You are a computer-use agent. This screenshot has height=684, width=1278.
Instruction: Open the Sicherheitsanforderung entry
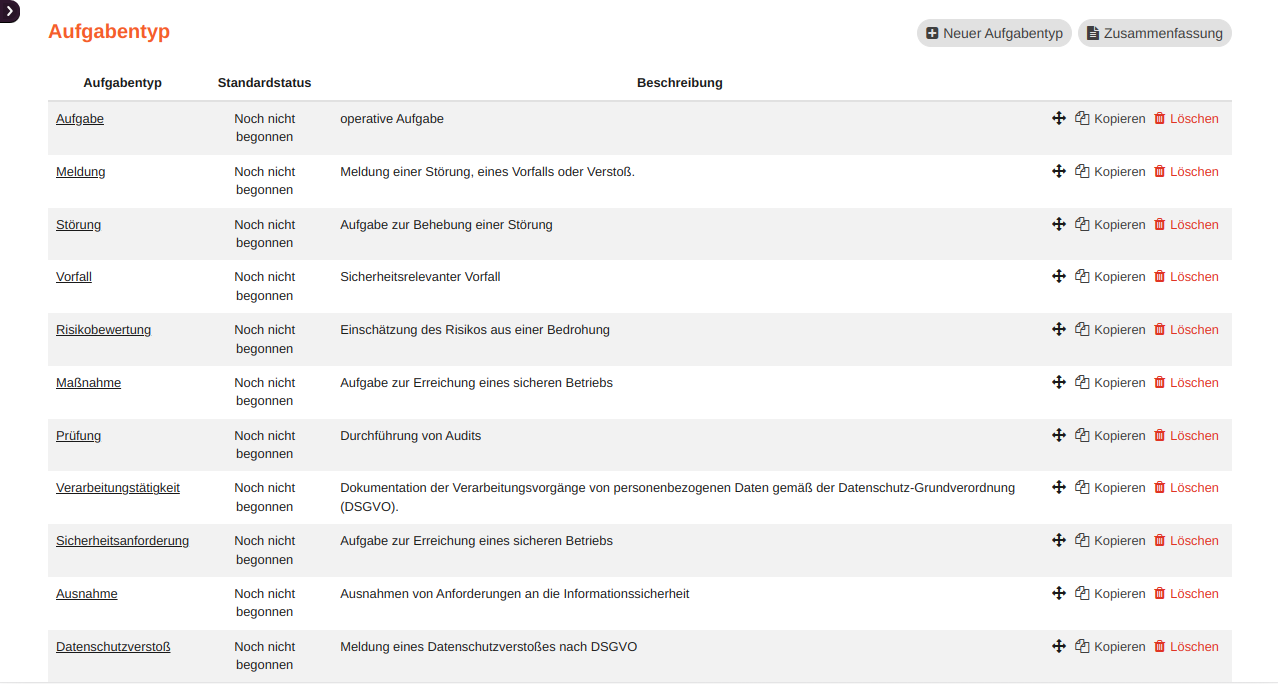122,540
